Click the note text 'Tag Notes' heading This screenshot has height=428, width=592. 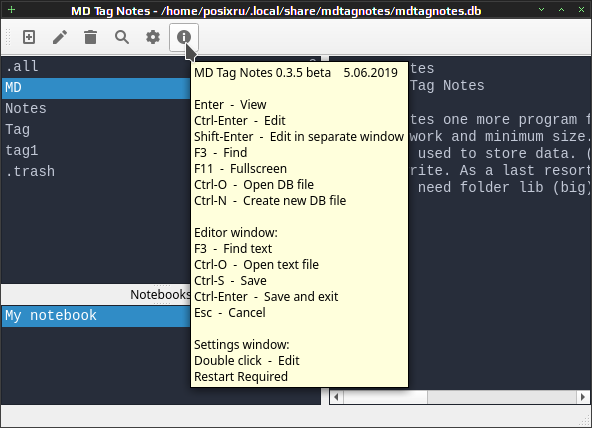[x=447, y=86]
